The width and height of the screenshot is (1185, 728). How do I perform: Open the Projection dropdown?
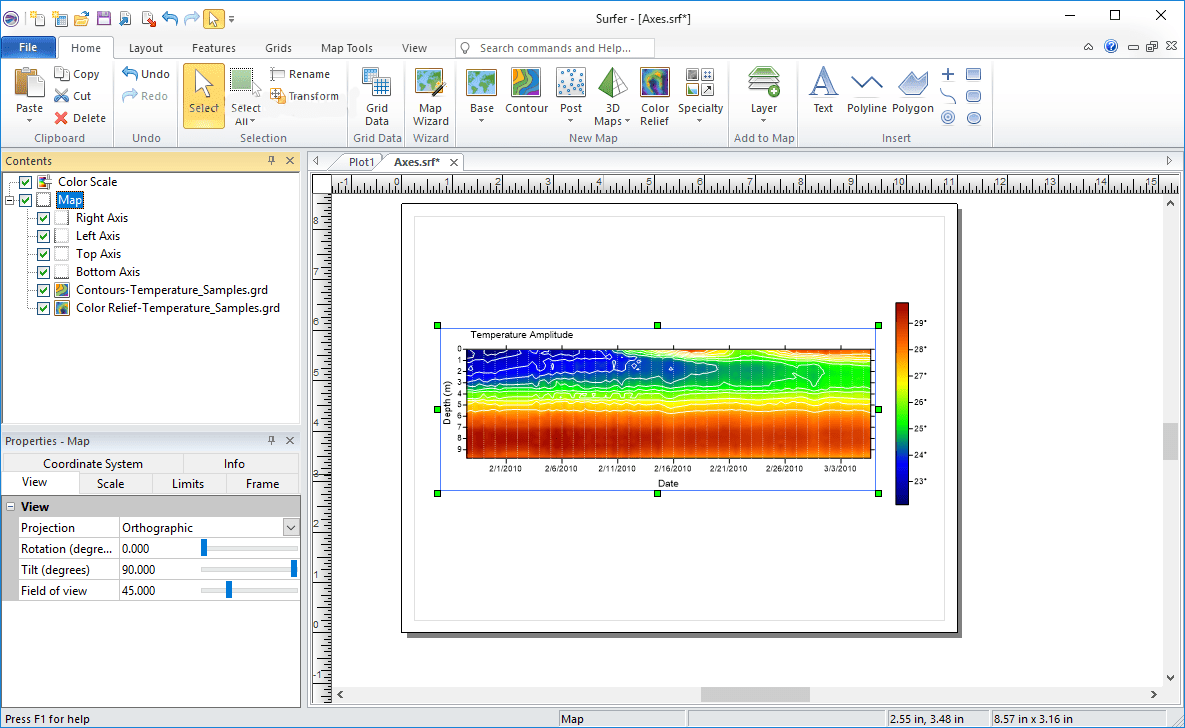click(x=291, y=528)
